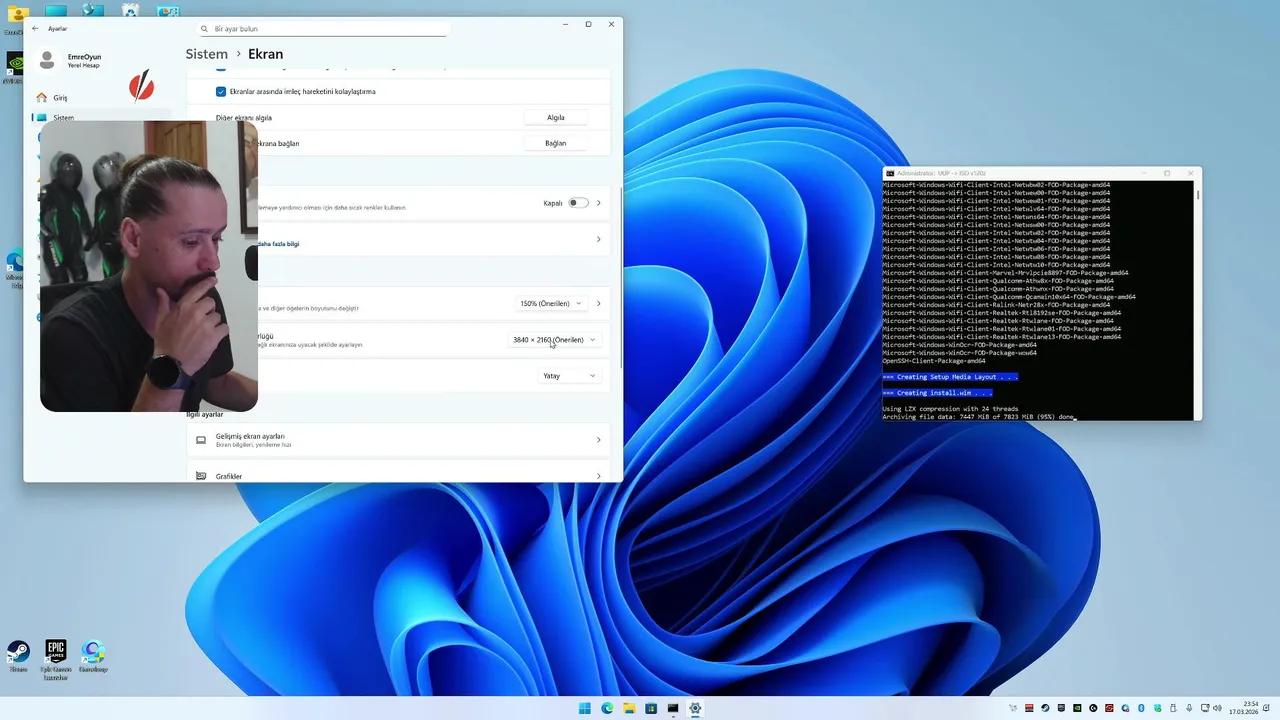Click the Settings gear in the taskbar
This screenshot has width=1280, height=720.
pyautogui.click(x=695, y=708)
